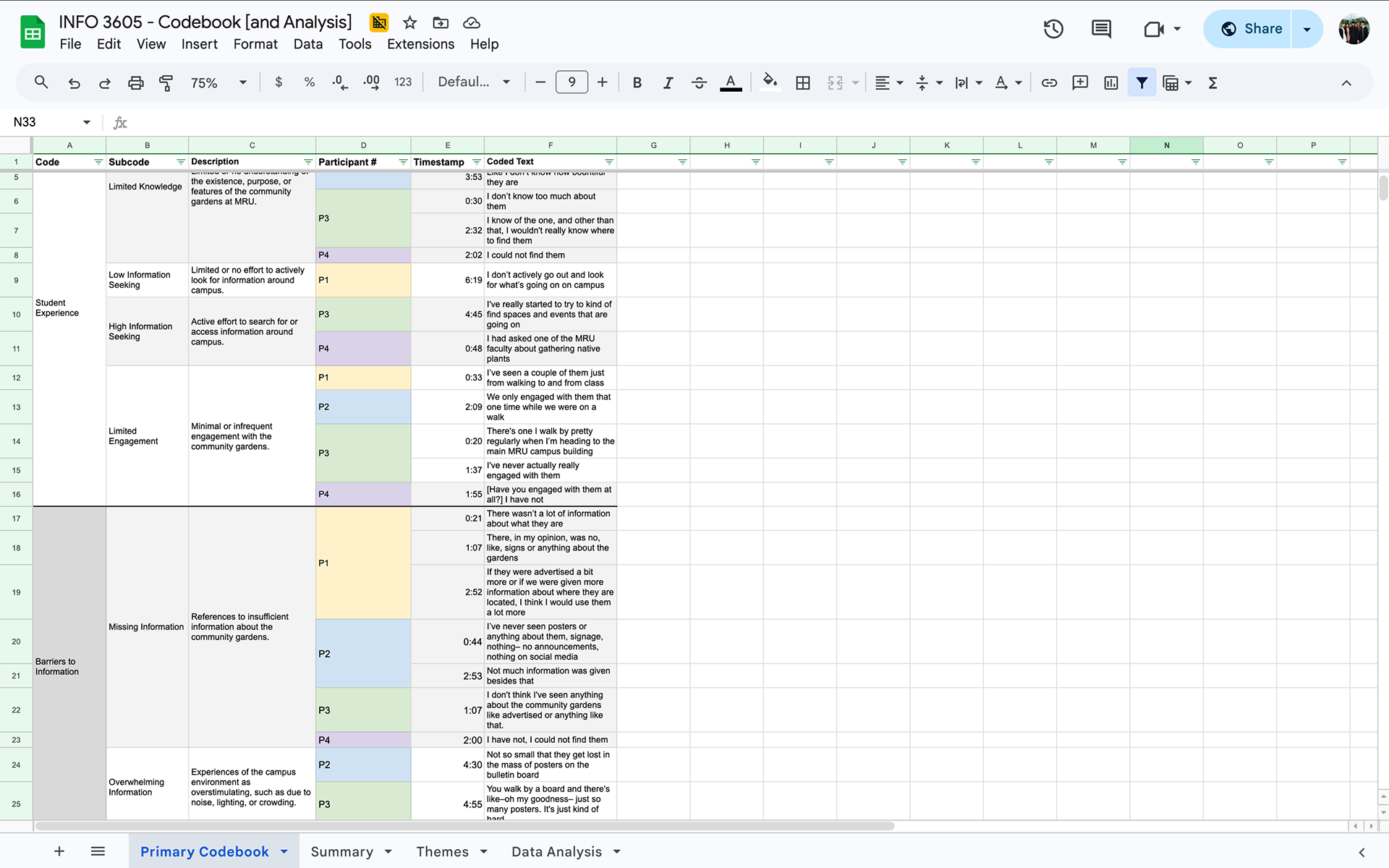Open the Data menu
This screenshot has height=868, width=1389.
308,44
